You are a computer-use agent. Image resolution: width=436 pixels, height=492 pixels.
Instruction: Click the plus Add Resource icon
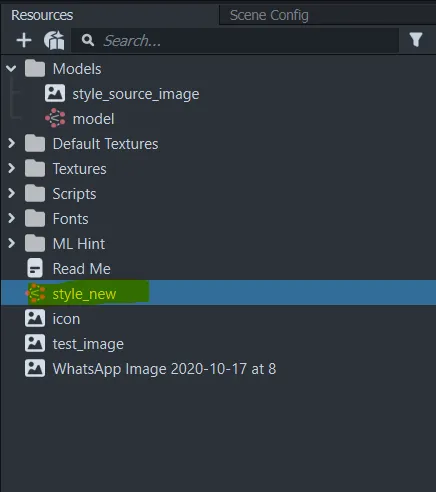tap(24, 40)
